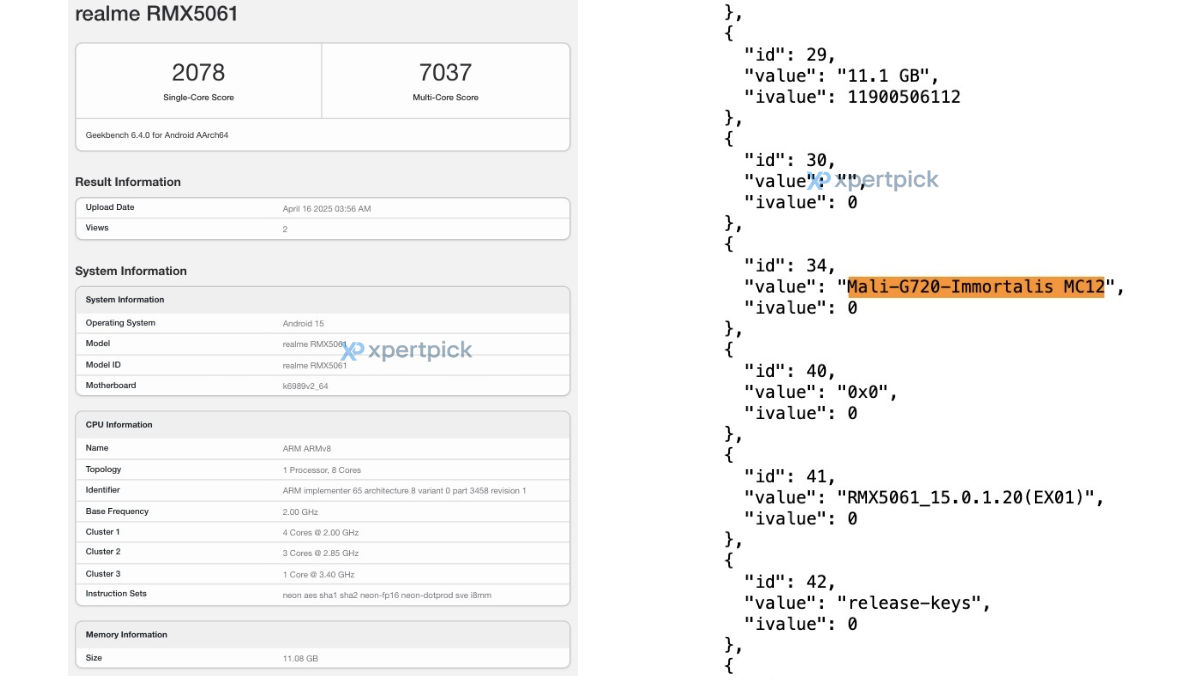Click the Cluster 2 row label
Viewport: 1200px width, 680px height.
pos(103,552)
